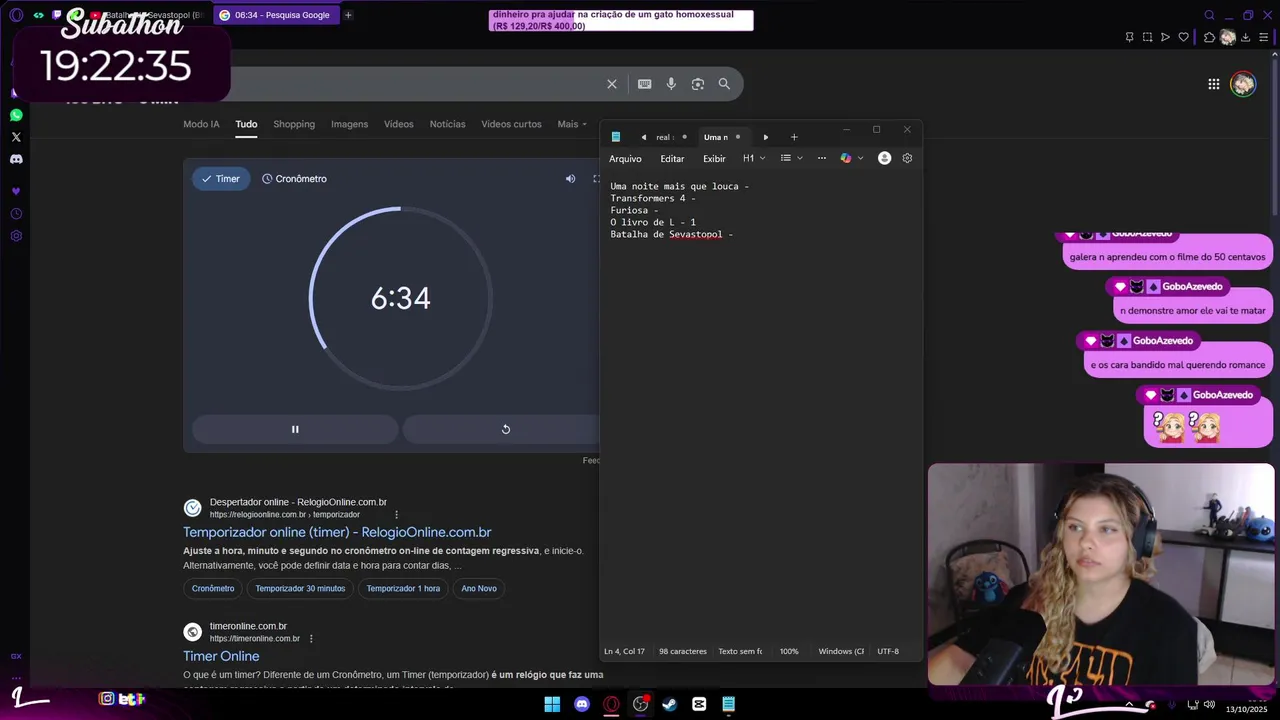Expand the list formatting dropdown in Notepad

pos(791,158)
